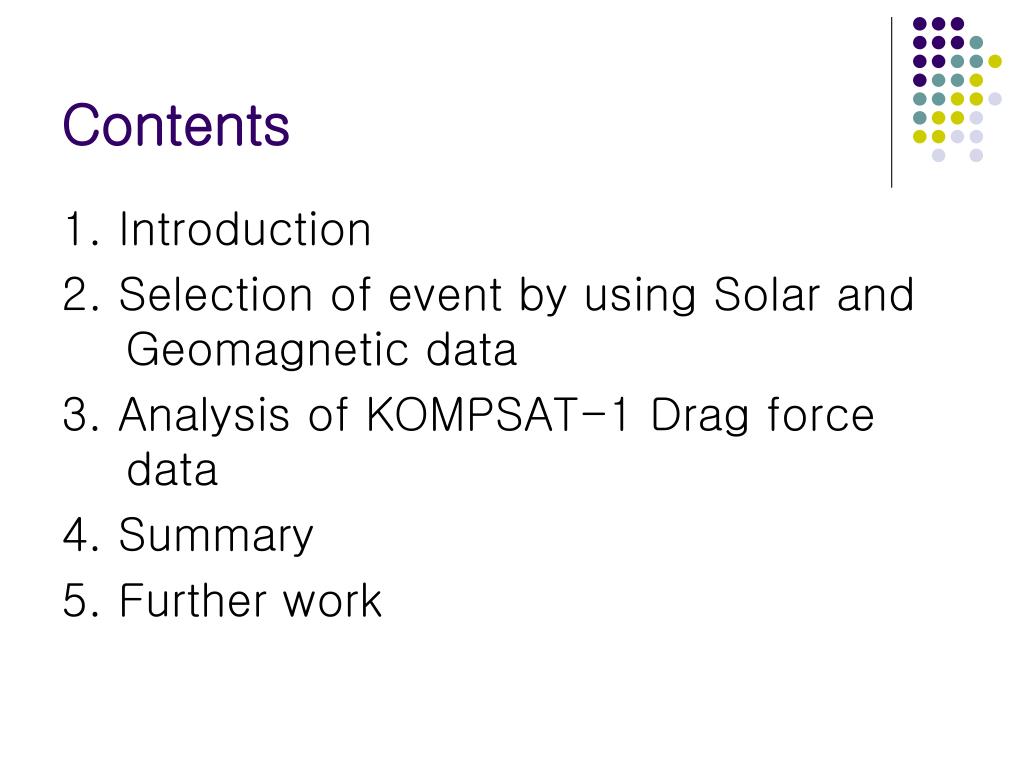Click the dotted decoration graphic
This screenshot has width=1024, height=768.
[957, 89]
